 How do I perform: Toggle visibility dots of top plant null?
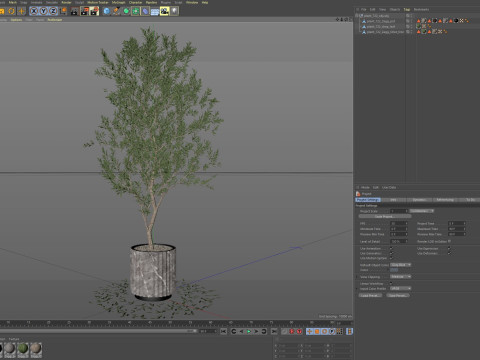(411, 16)
